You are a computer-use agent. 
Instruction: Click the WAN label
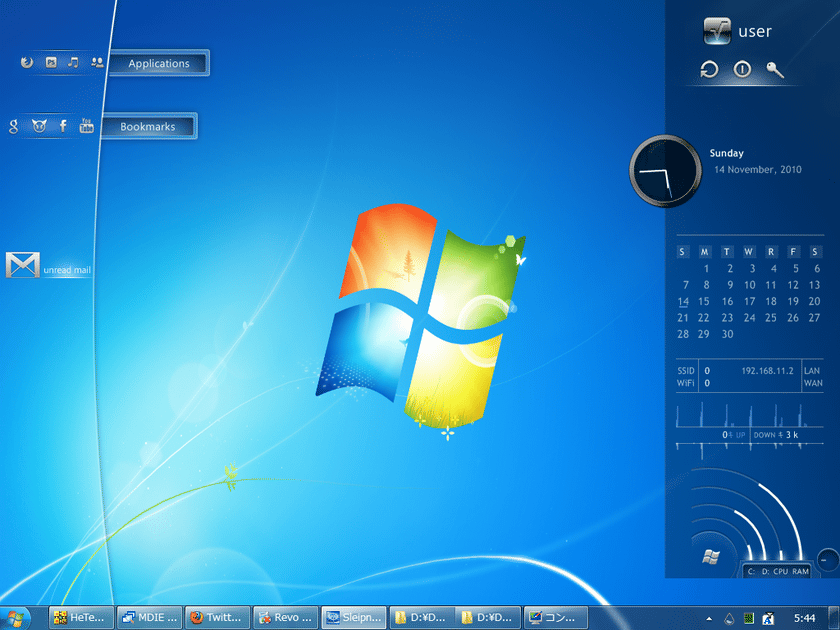pyautogui.click(x=813, y=383)
